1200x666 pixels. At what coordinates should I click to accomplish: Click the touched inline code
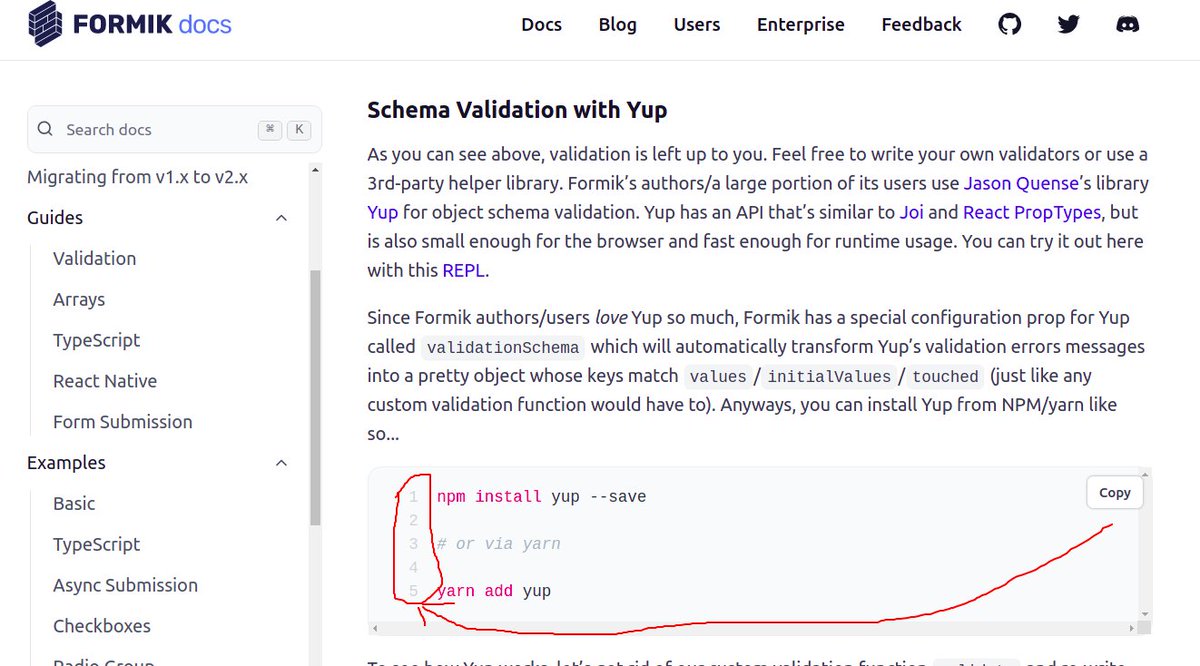click(x=945, y=377)
